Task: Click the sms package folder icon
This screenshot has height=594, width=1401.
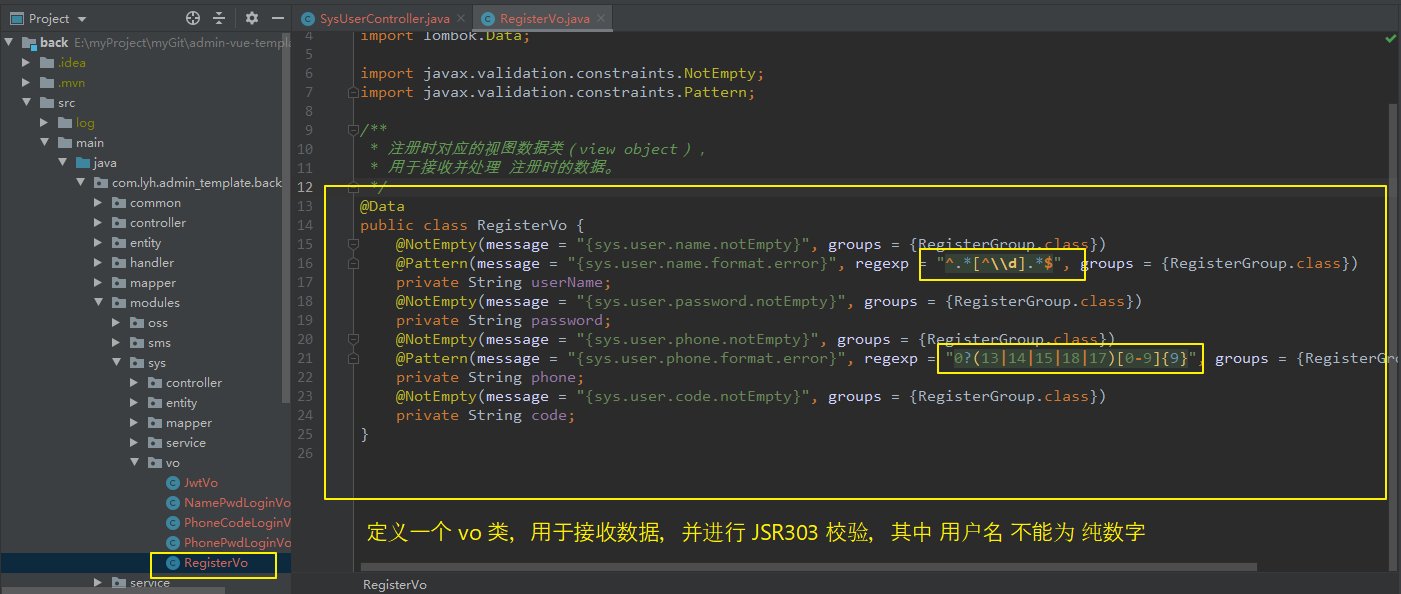Action: click(x=137, y=343)
